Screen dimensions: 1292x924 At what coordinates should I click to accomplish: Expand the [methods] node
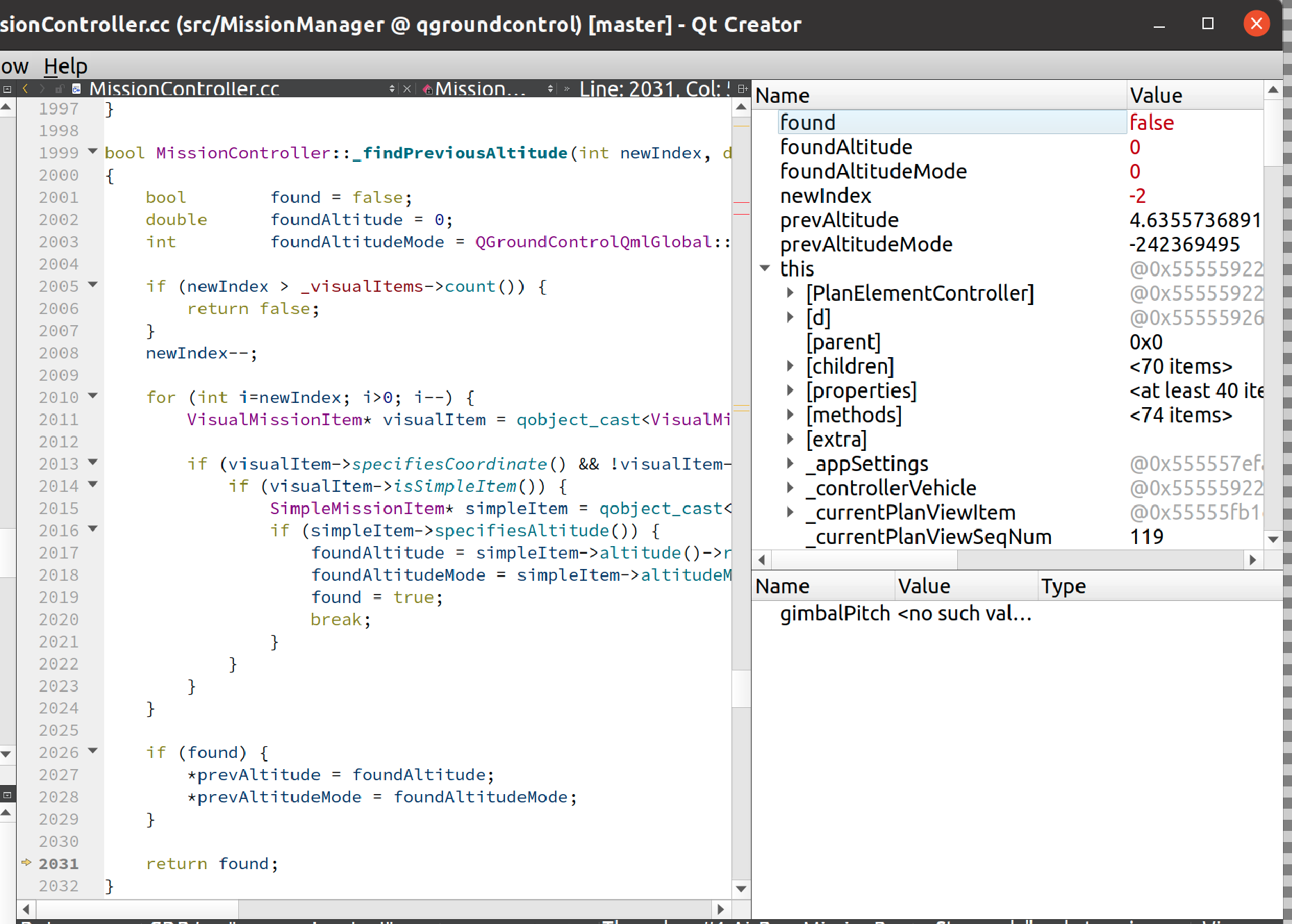pos(790,415)
